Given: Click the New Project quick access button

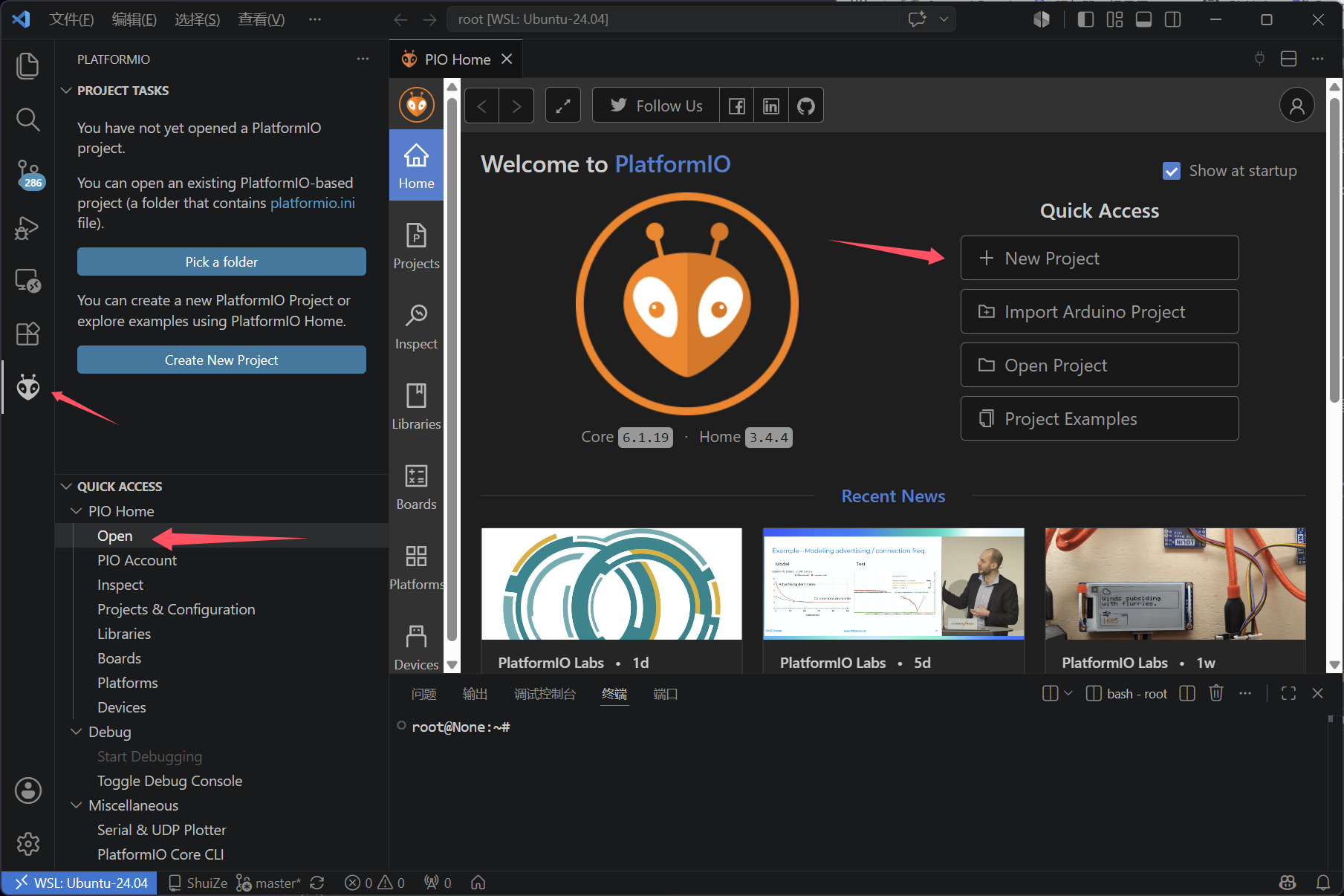Looking at the screenshot, I should click(x=1099, y=258).
